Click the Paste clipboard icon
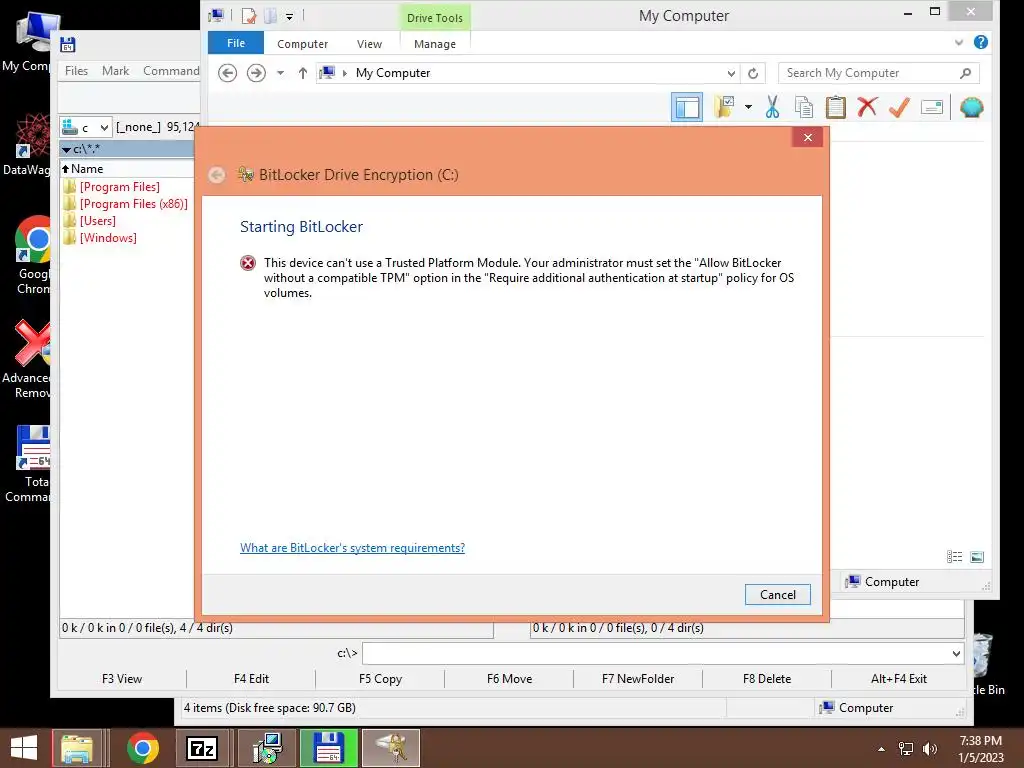The width and height of the screenshot is (1024, 768). 835,106
